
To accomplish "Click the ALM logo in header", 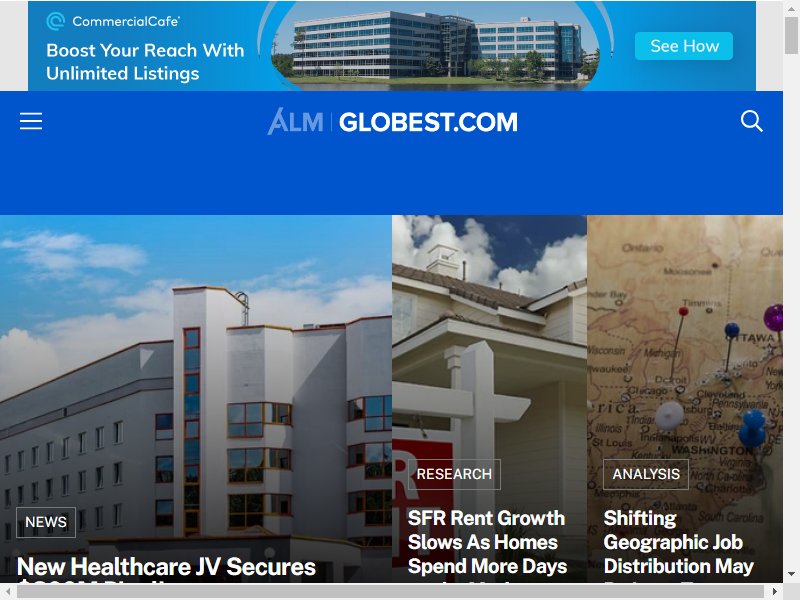I will 295,122.
